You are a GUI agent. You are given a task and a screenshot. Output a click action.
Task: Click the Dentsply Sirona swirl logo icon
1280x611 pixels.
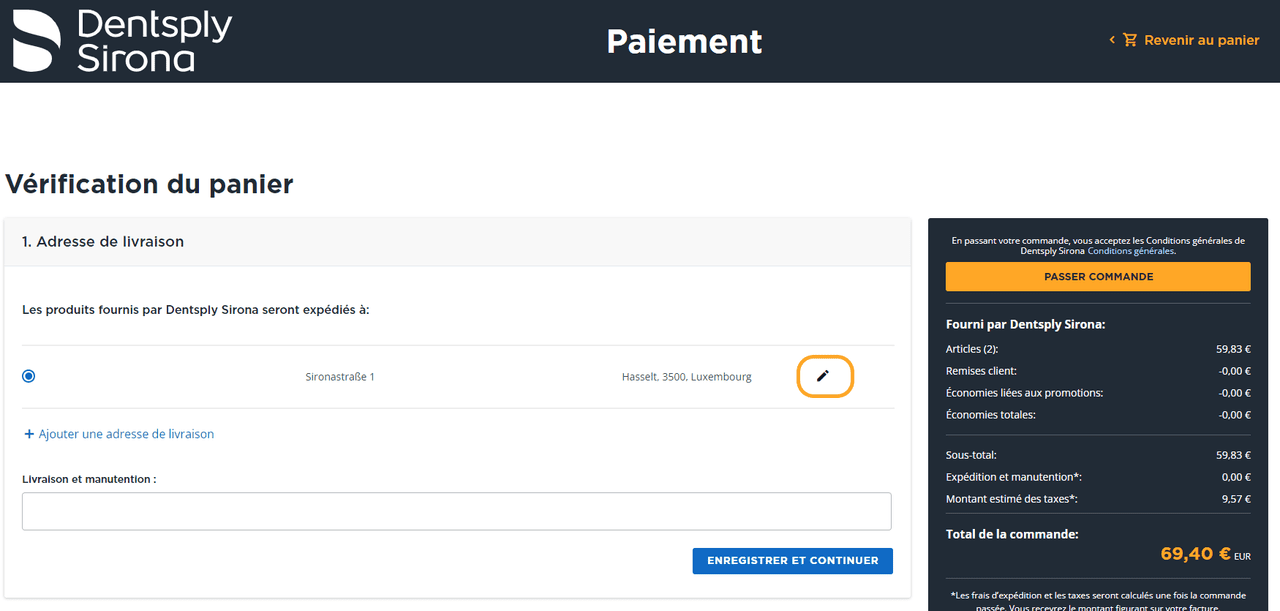36,41
